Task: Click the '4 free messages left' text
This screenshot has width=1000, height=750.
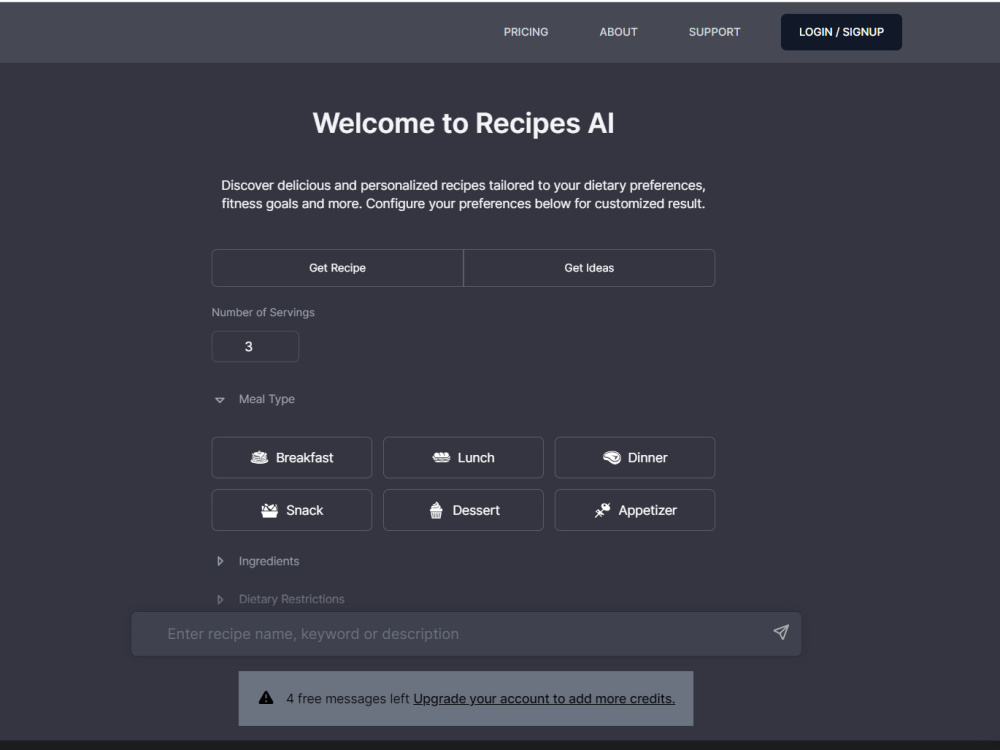Action: point(348,699)
